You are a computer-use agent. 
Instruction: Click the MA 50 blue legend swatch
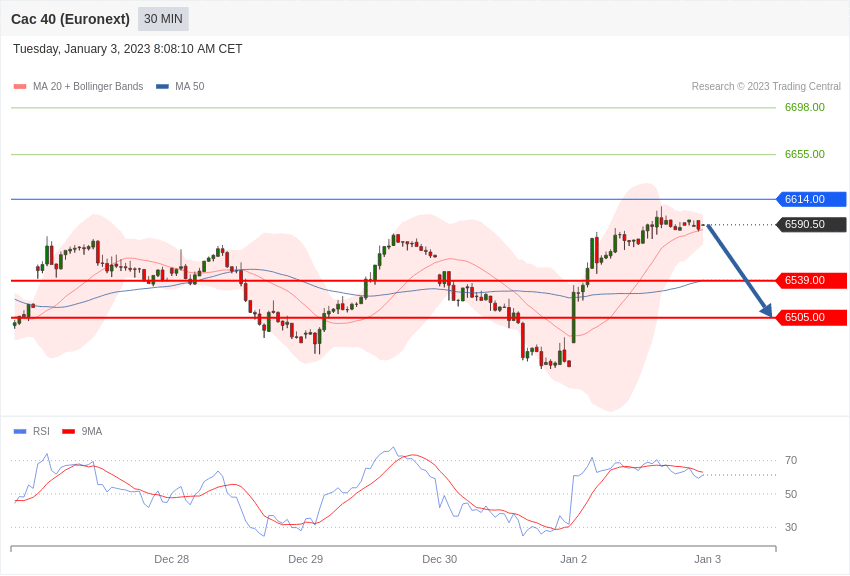pos(162,87)
